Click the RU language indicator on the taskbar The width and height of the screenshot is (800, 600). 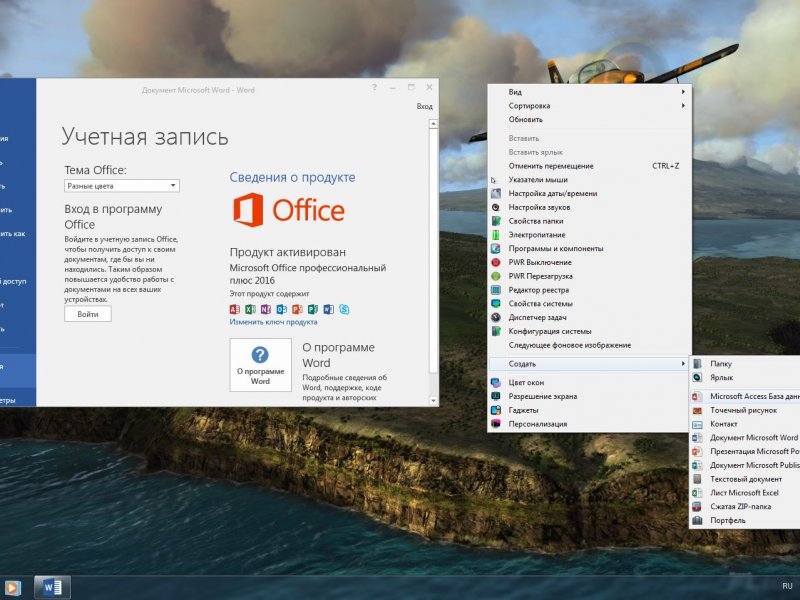tap(787, 586)
